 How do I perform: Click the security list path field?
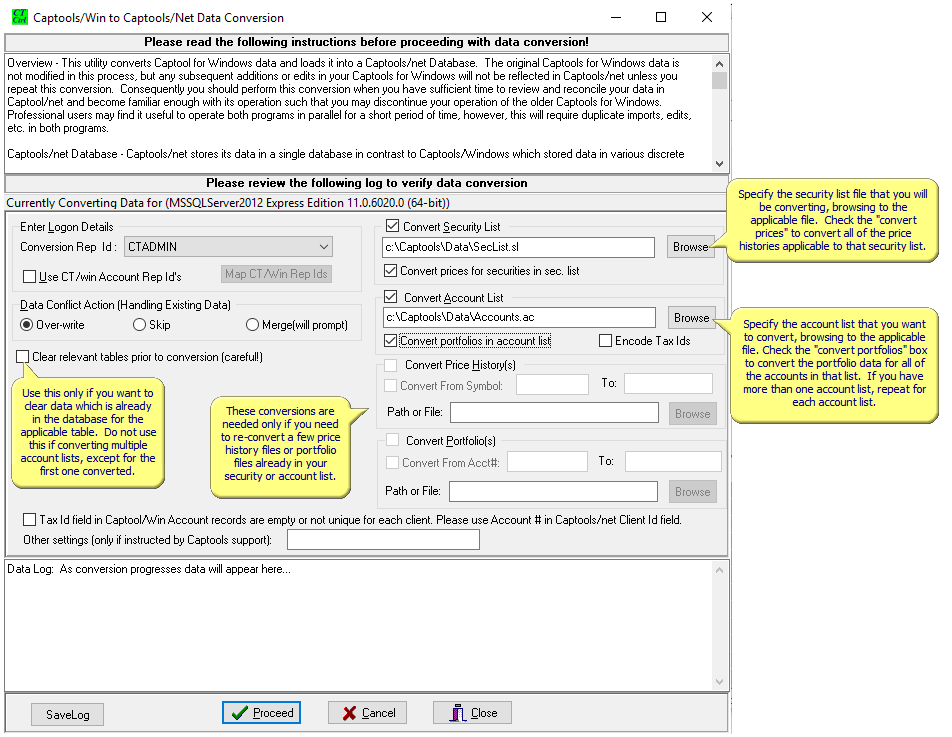click(x=518, y=247)
